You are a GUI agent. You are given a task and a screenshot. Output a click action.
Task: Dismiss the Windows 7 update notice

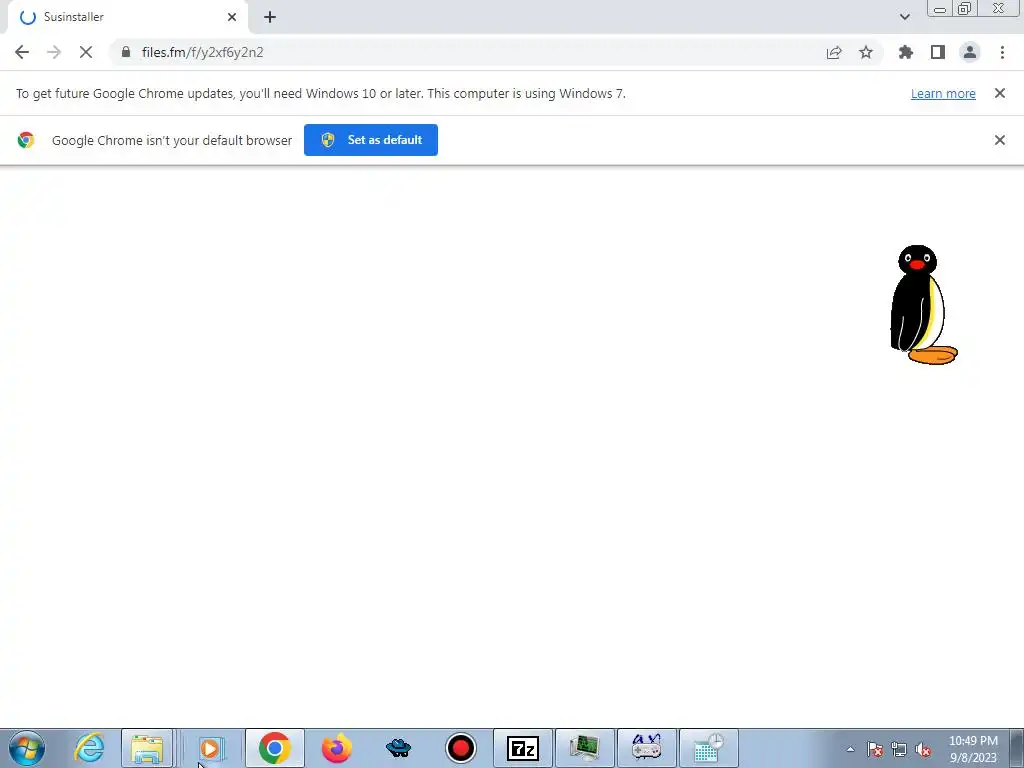coord(1000,93)
